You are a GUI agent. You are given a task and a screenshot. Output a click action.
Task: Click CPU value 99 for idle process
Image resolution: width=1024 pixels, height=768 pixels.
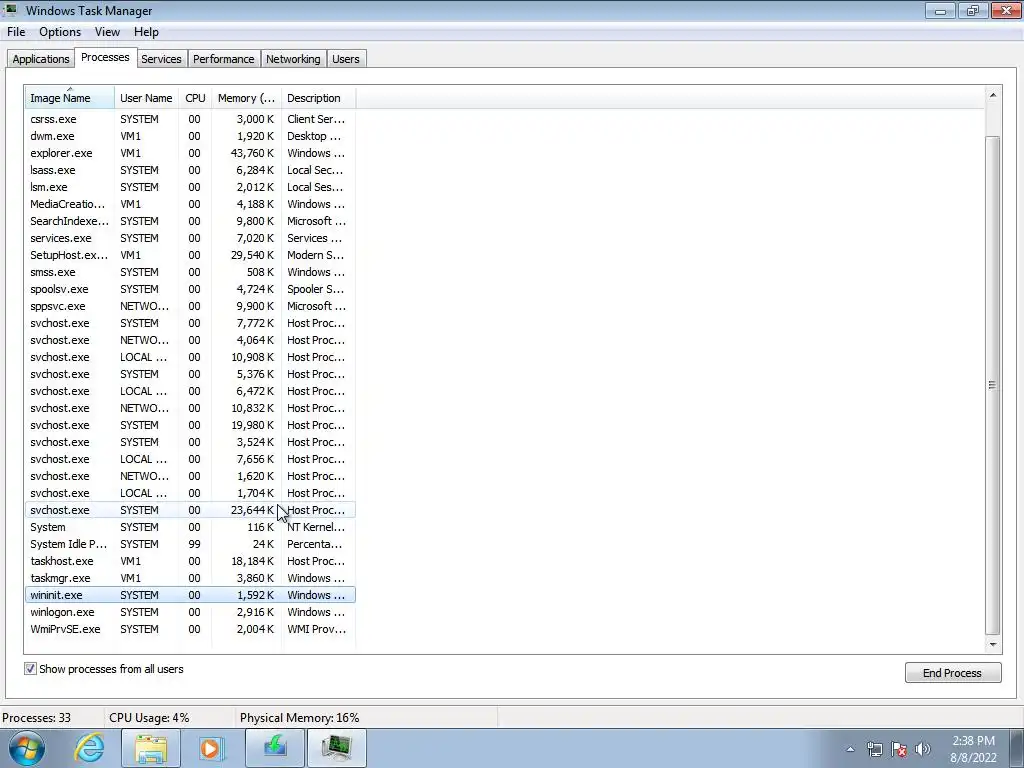194,544
